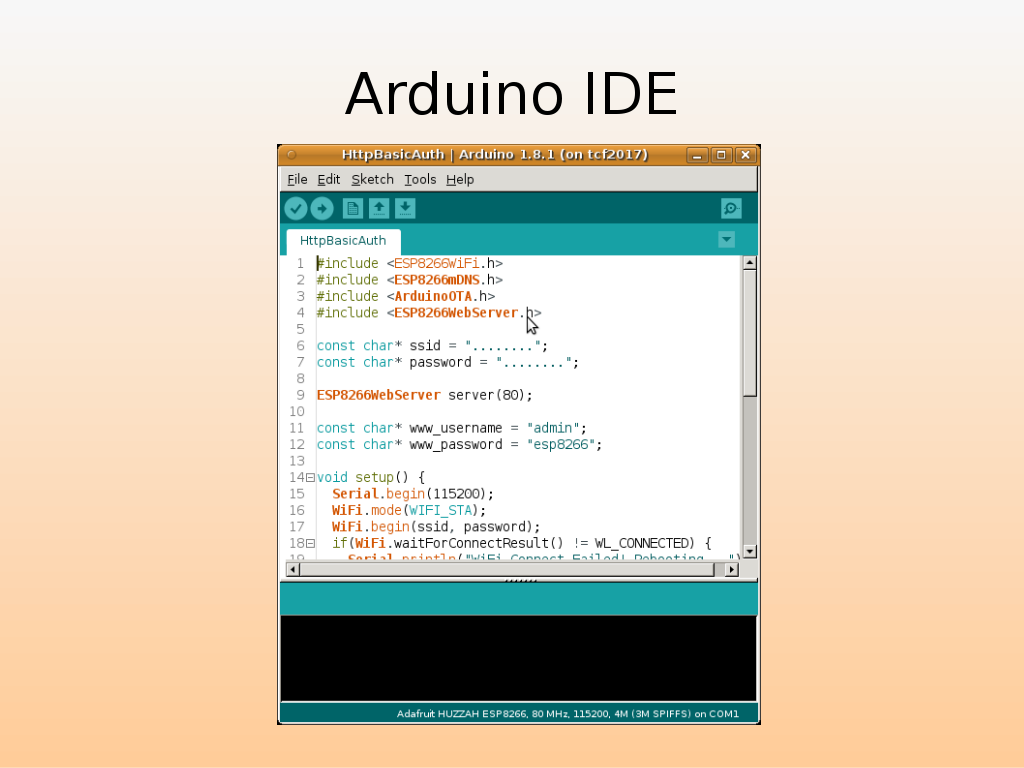Open the Serial Monitor magnifier icon
1024x768 pixels.
click(731, 208)
